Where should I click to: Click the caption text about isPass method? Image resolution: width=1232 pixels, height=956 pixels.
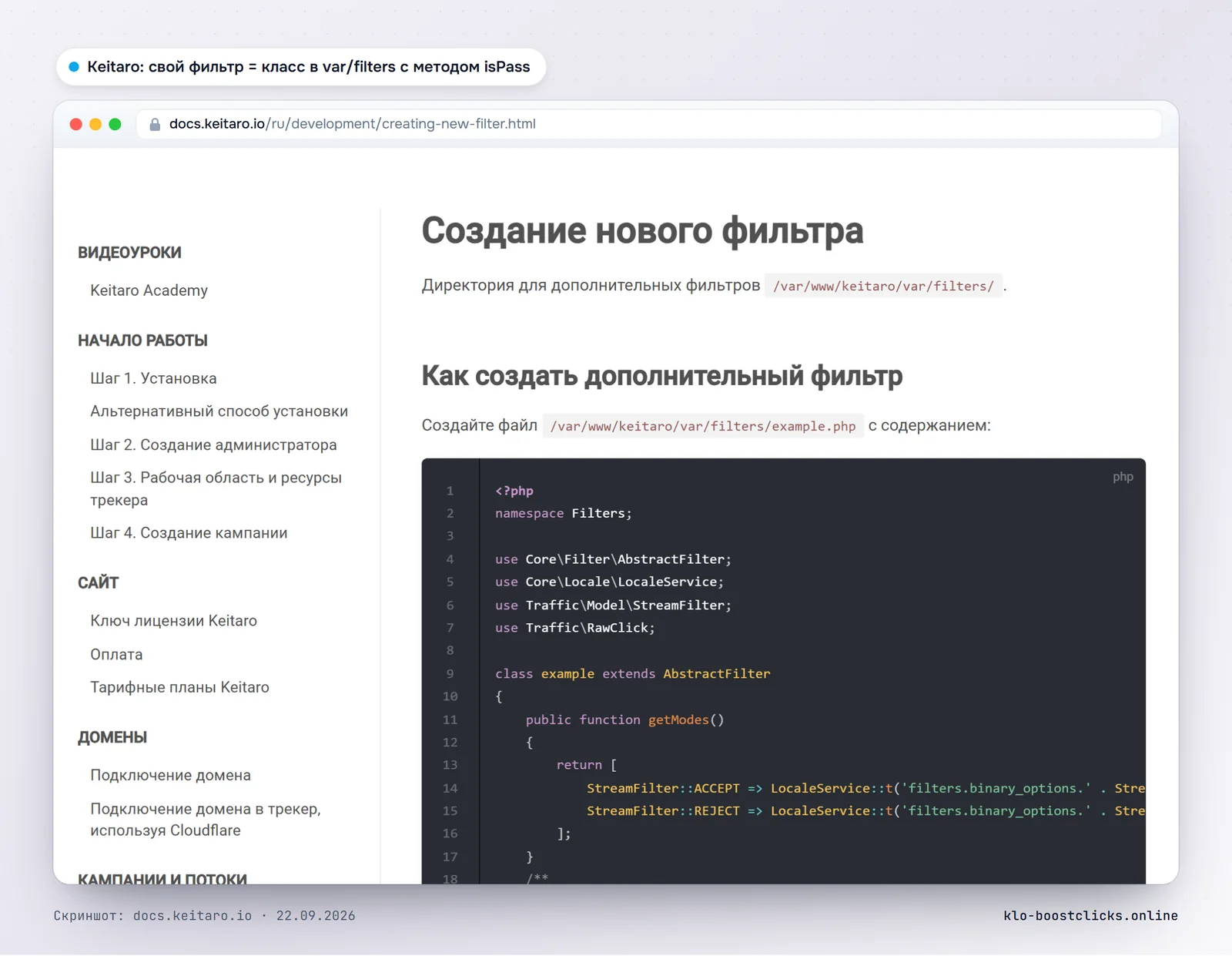click(x=309, y=67)
